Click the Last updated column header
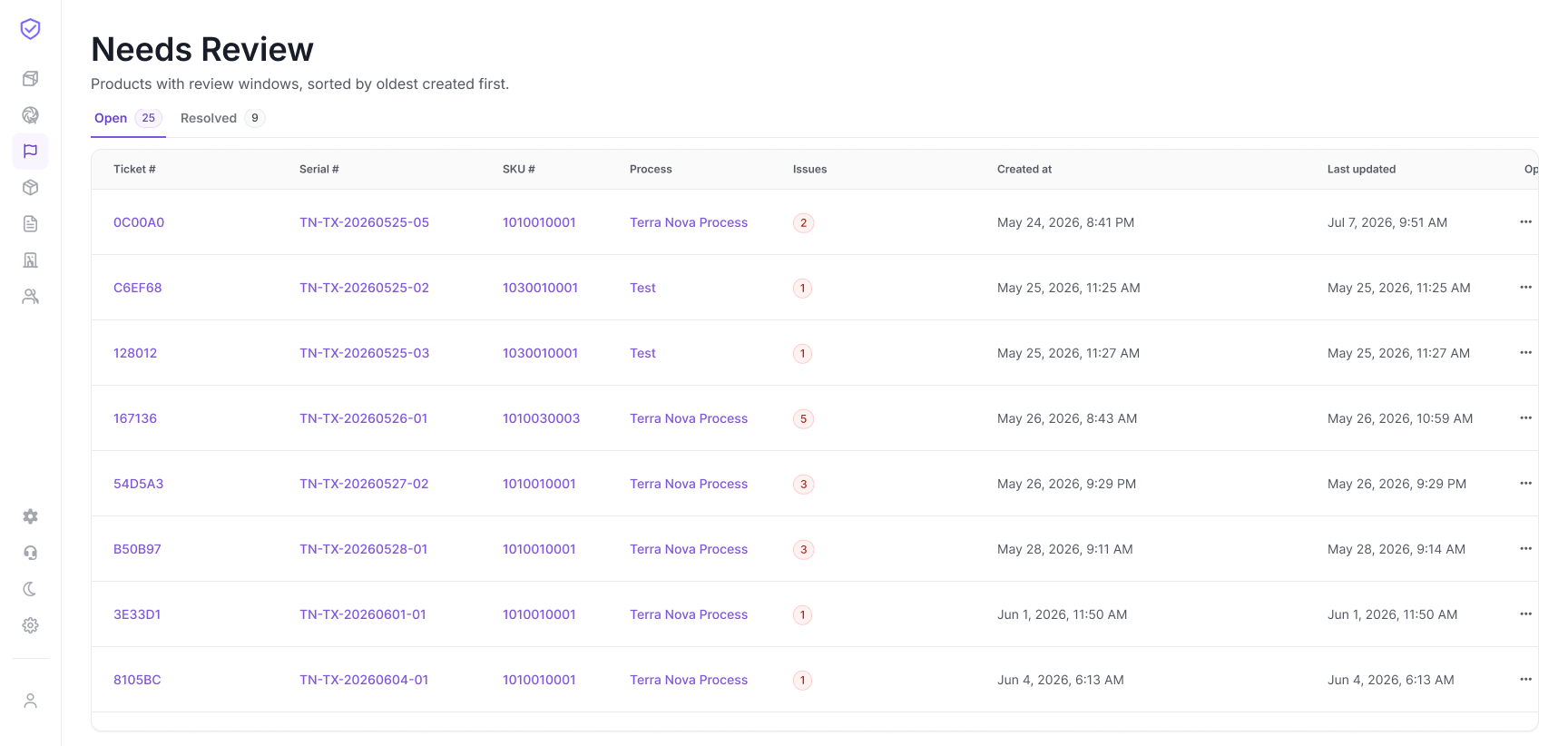1568x746 pixels. 1361,170
